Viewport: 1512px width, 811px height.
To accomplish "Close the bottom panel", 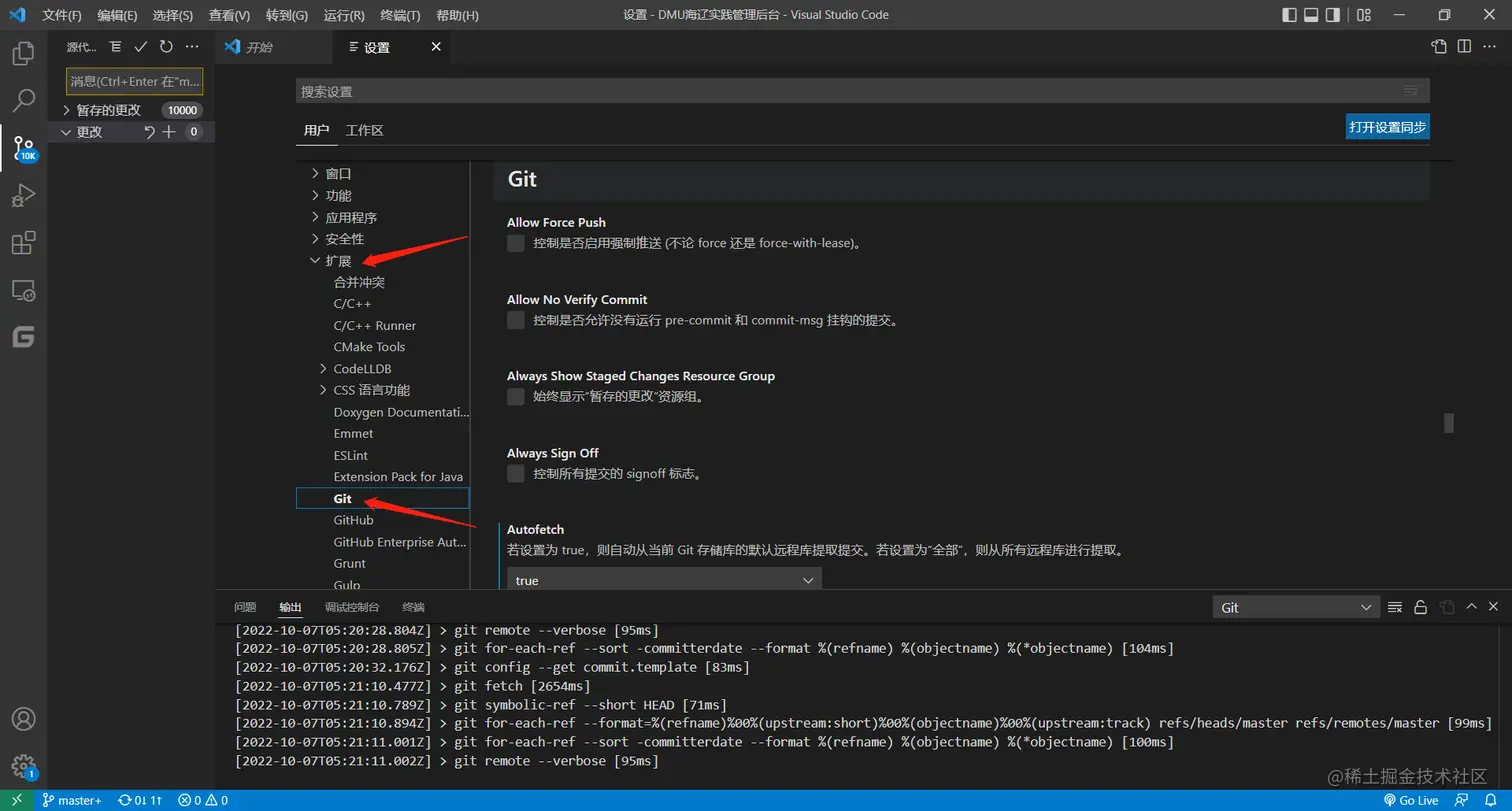I will point(1494,607).
